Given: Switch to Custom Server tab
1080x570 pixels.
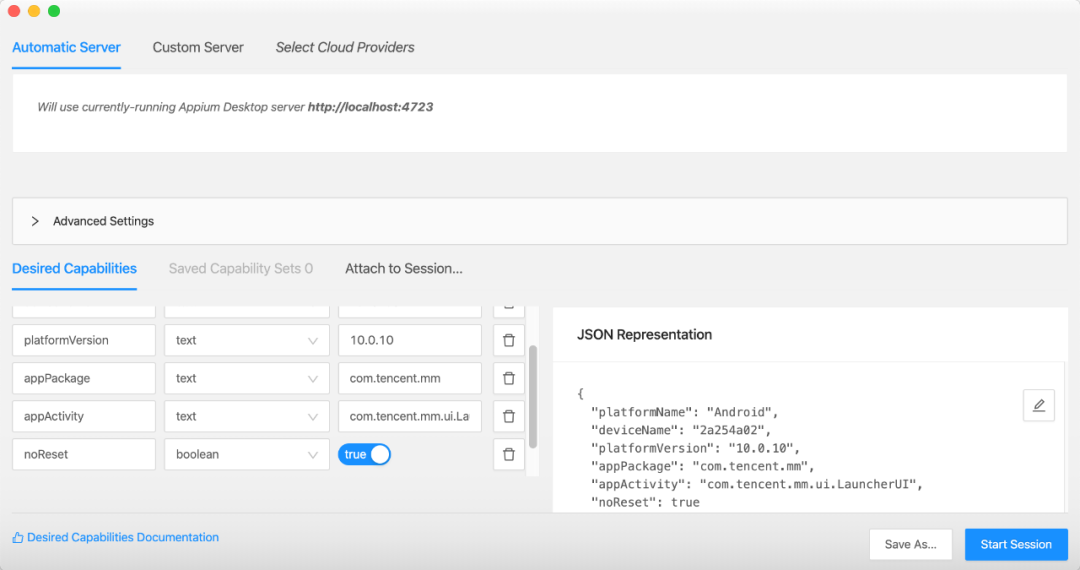Looking at the screenshot, I should point(198,47).
